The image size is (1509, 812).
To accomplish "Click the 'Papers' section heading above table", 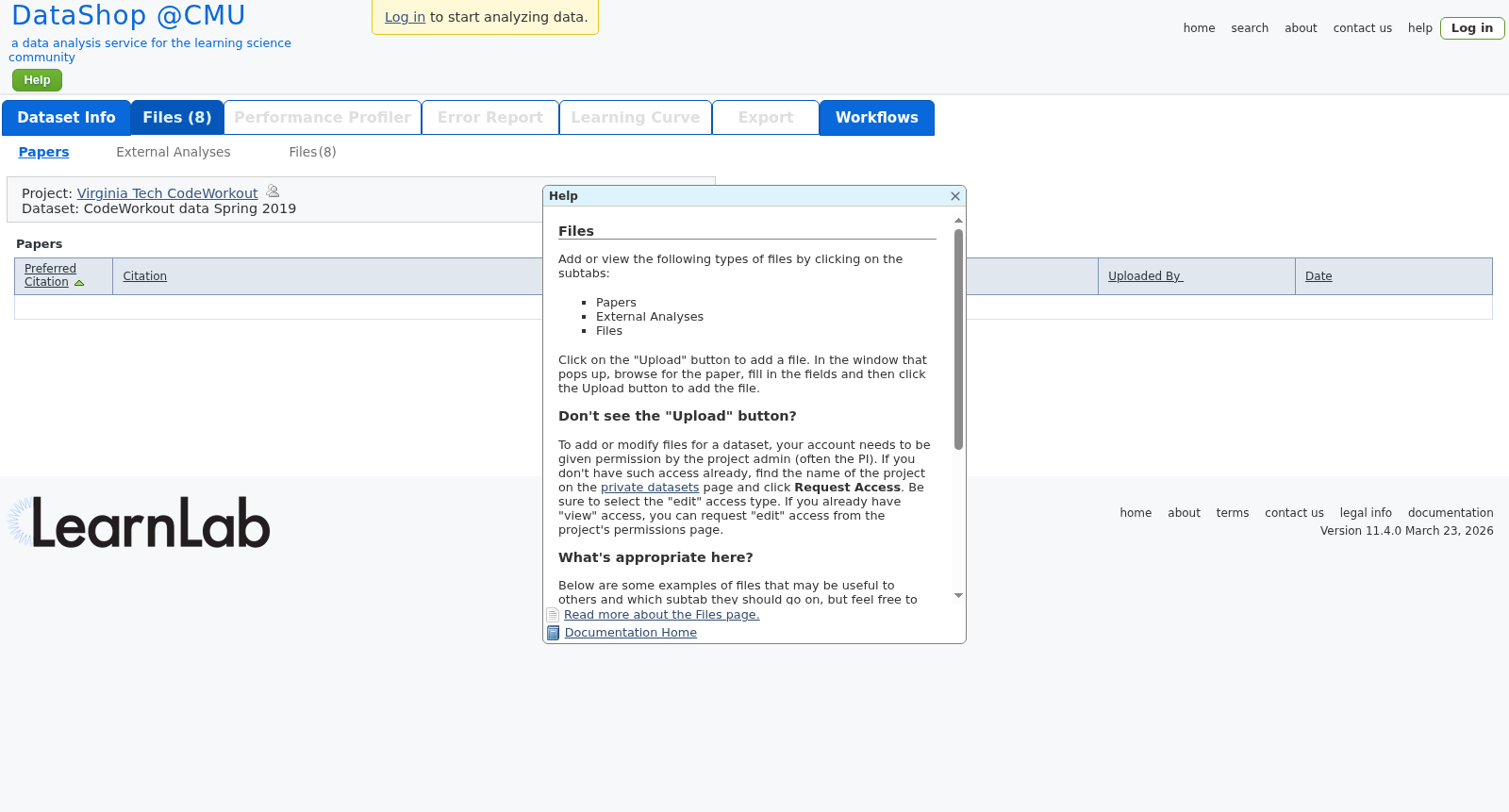I will [39, 244].
